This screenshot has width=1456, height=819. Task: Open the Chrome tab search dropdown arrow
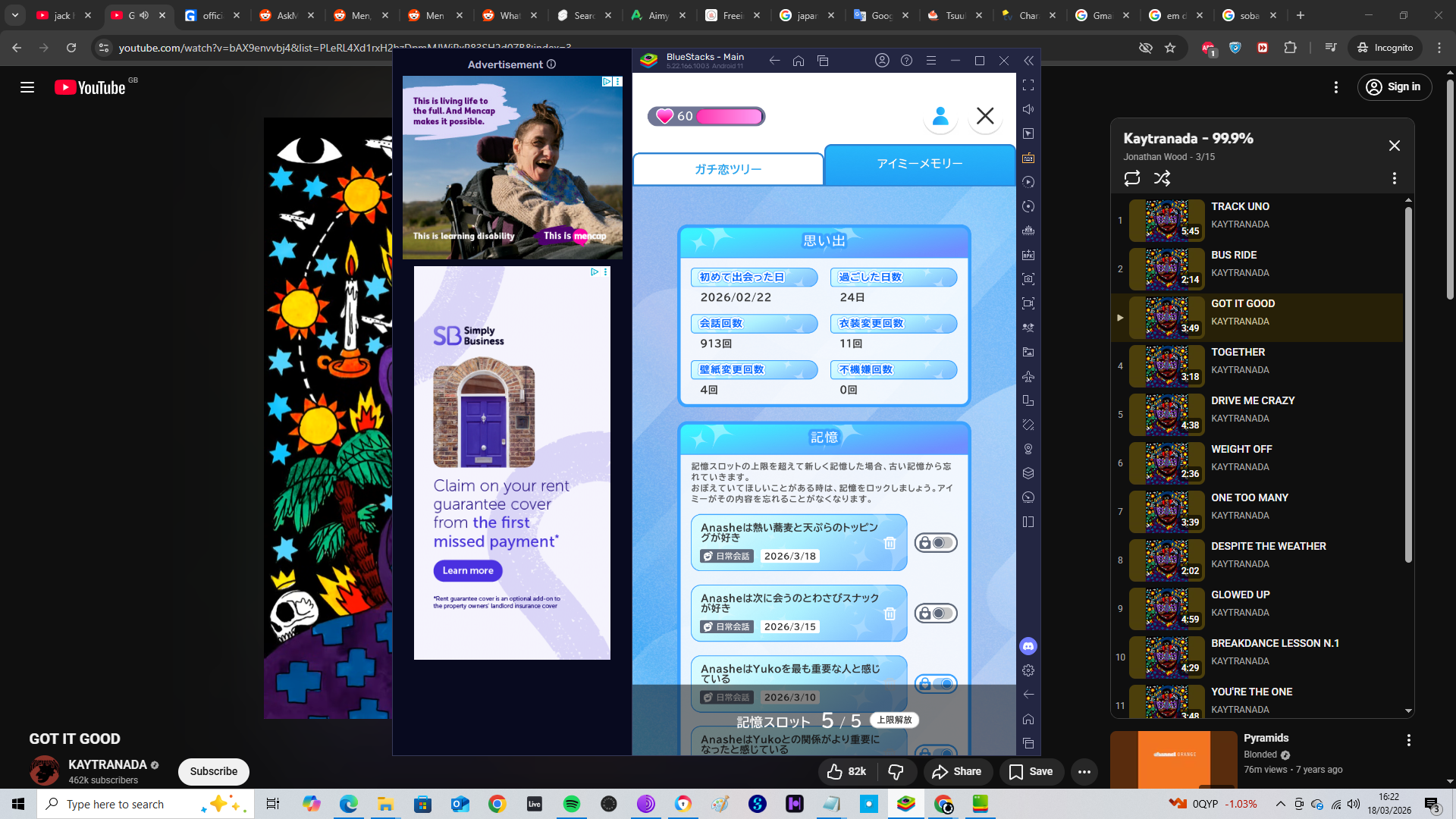(14, 15)
